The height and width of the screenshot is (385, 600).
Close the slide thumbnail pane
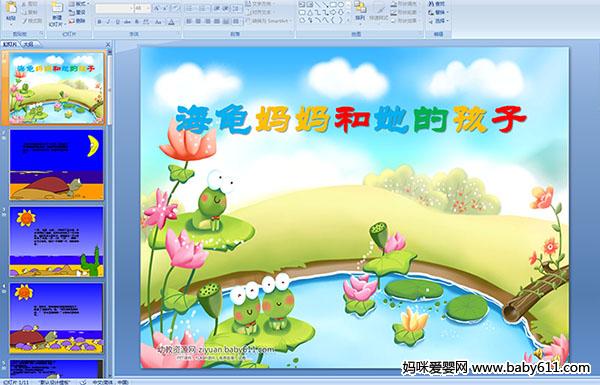tap(108, 44)
